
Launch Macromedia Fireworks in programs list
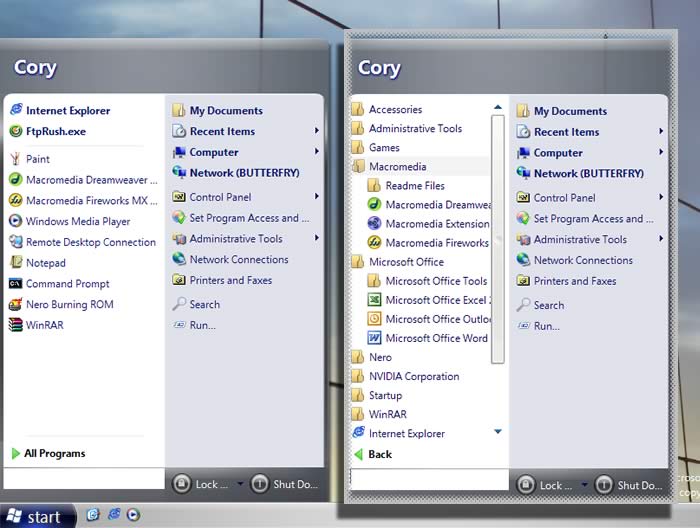(429, 243)
